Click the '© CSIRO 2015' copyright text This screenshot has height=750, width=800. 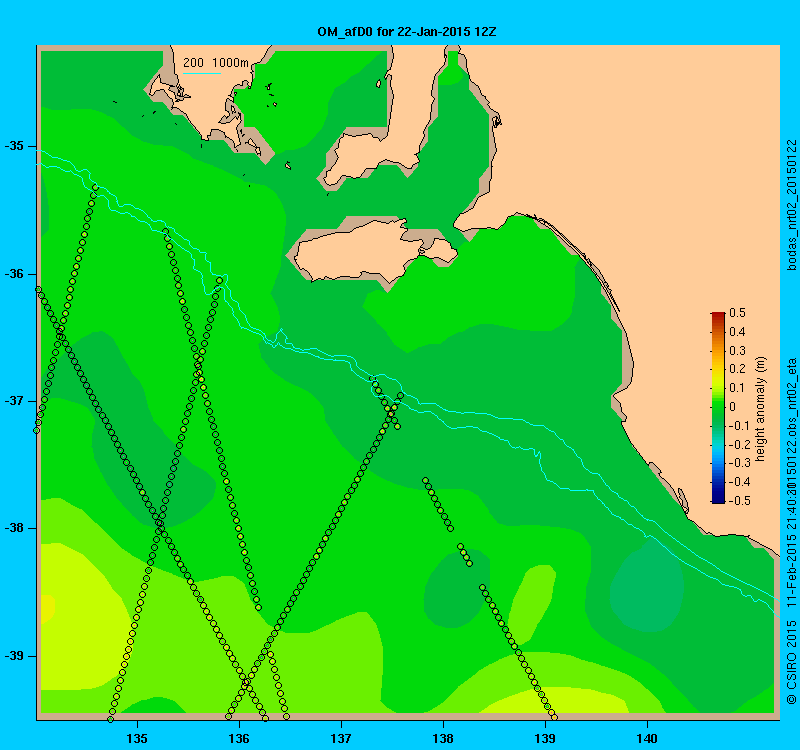click(x=792, y=662)
